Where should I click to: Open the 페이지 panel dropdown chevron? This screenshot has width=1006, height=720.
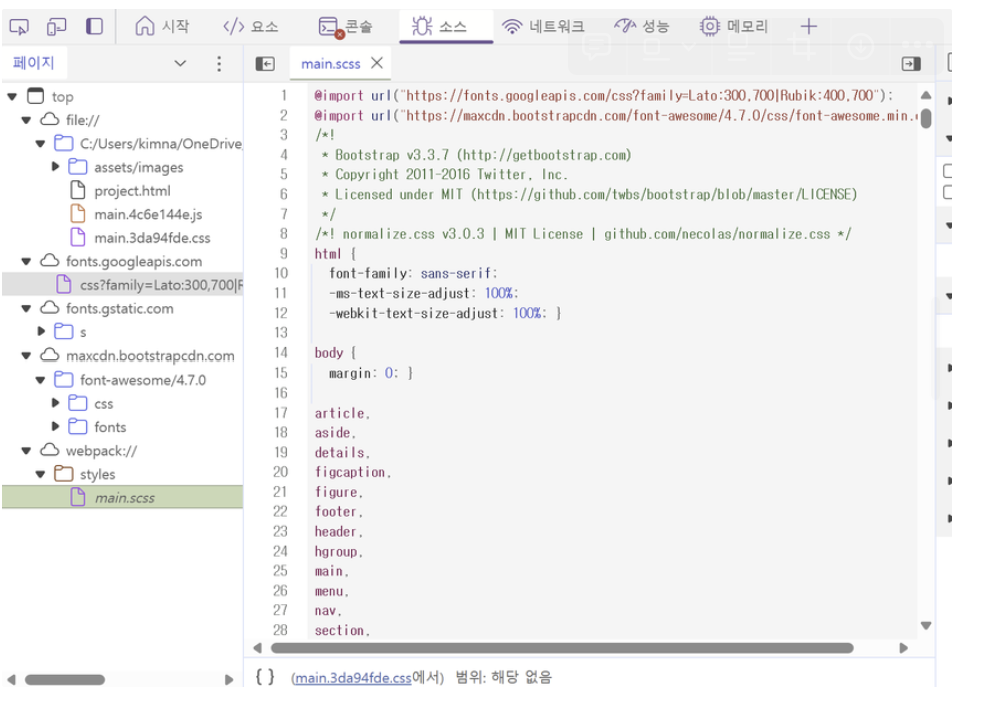click(x=179, y=62)
